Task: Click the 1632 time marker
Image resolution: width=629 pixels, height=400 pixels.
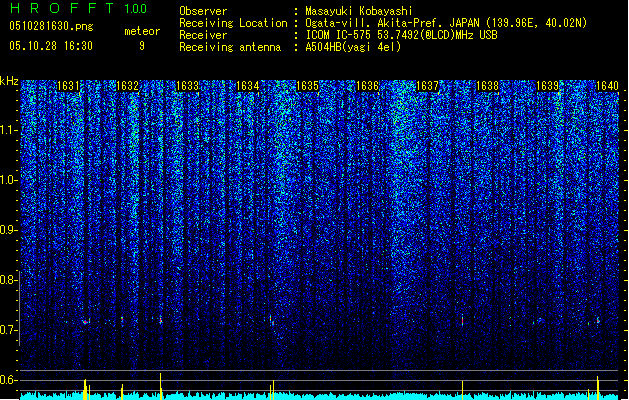Action: (127, 86)
